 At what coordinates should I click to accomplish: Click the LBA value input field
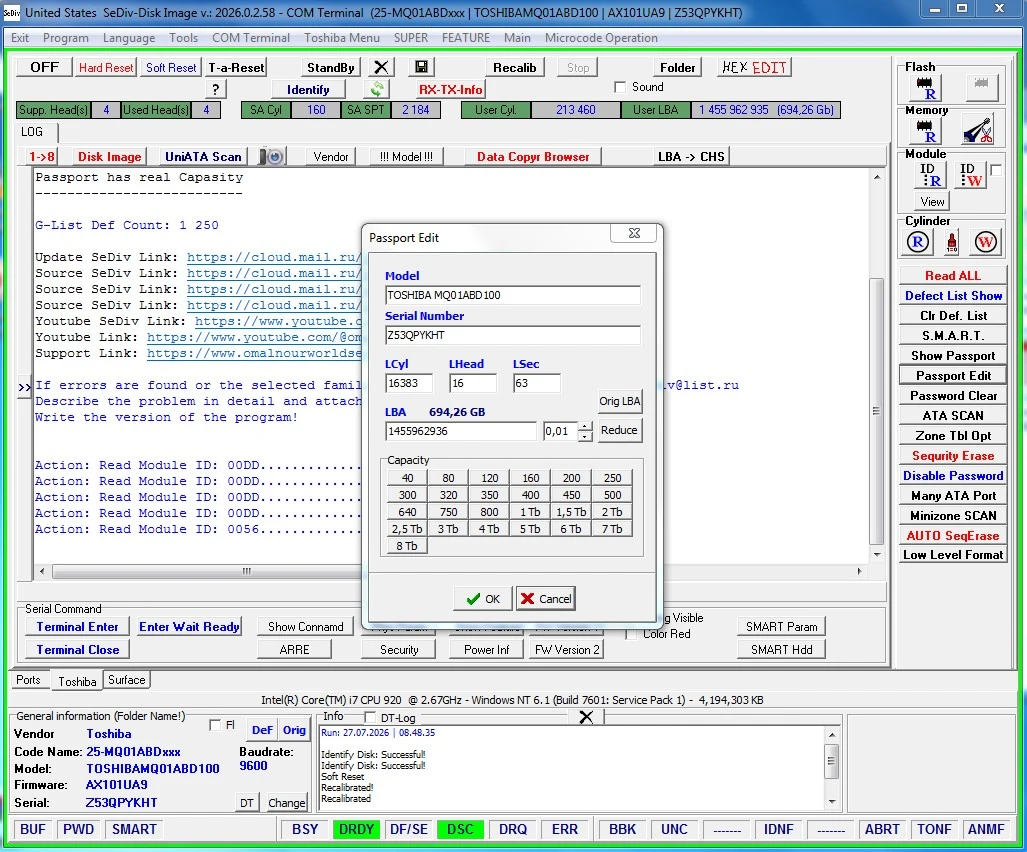460,431
